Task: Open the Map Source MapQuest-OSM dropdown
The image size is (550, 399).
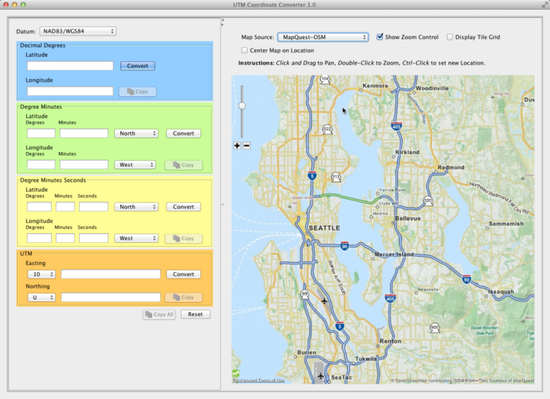Action: click(323, 37)
